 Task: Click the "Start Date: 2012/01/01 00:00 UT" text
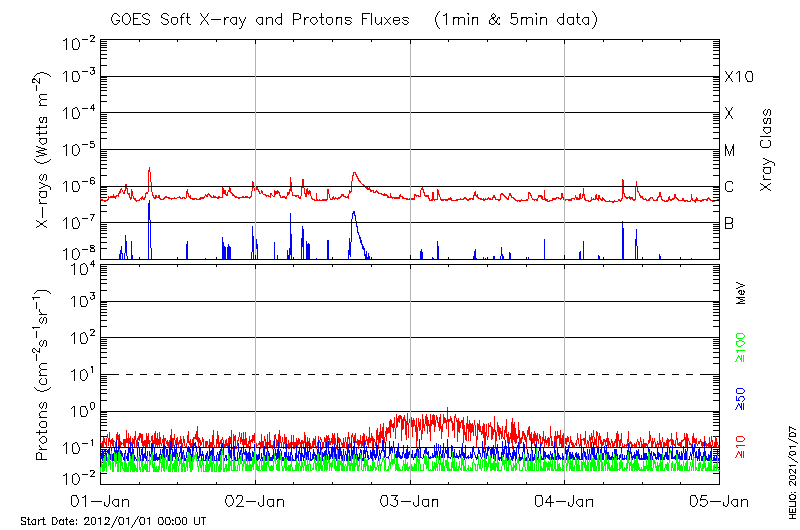(x=113, y=521)
